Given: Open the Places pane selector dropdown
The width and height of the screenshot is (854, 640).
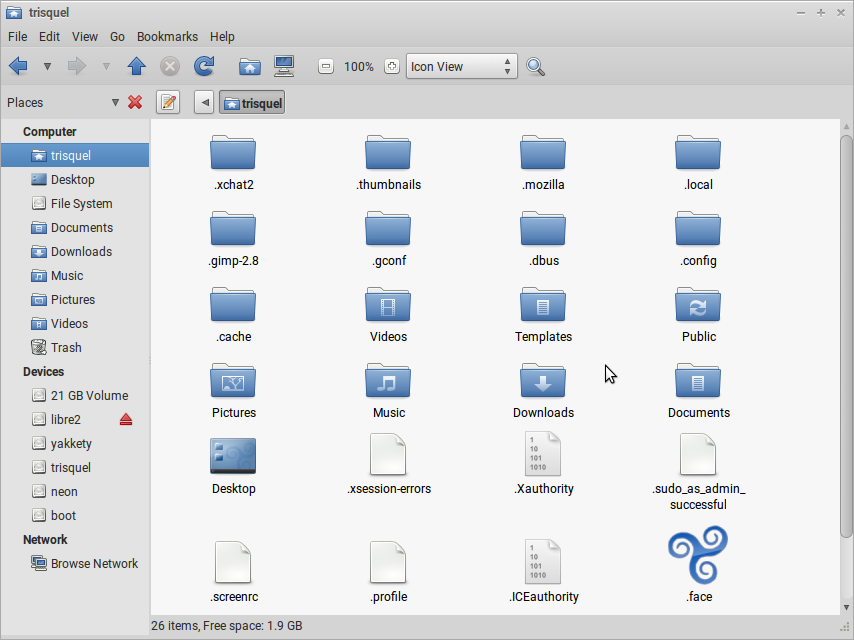Looking at the screenshot, I should [115, 102].
